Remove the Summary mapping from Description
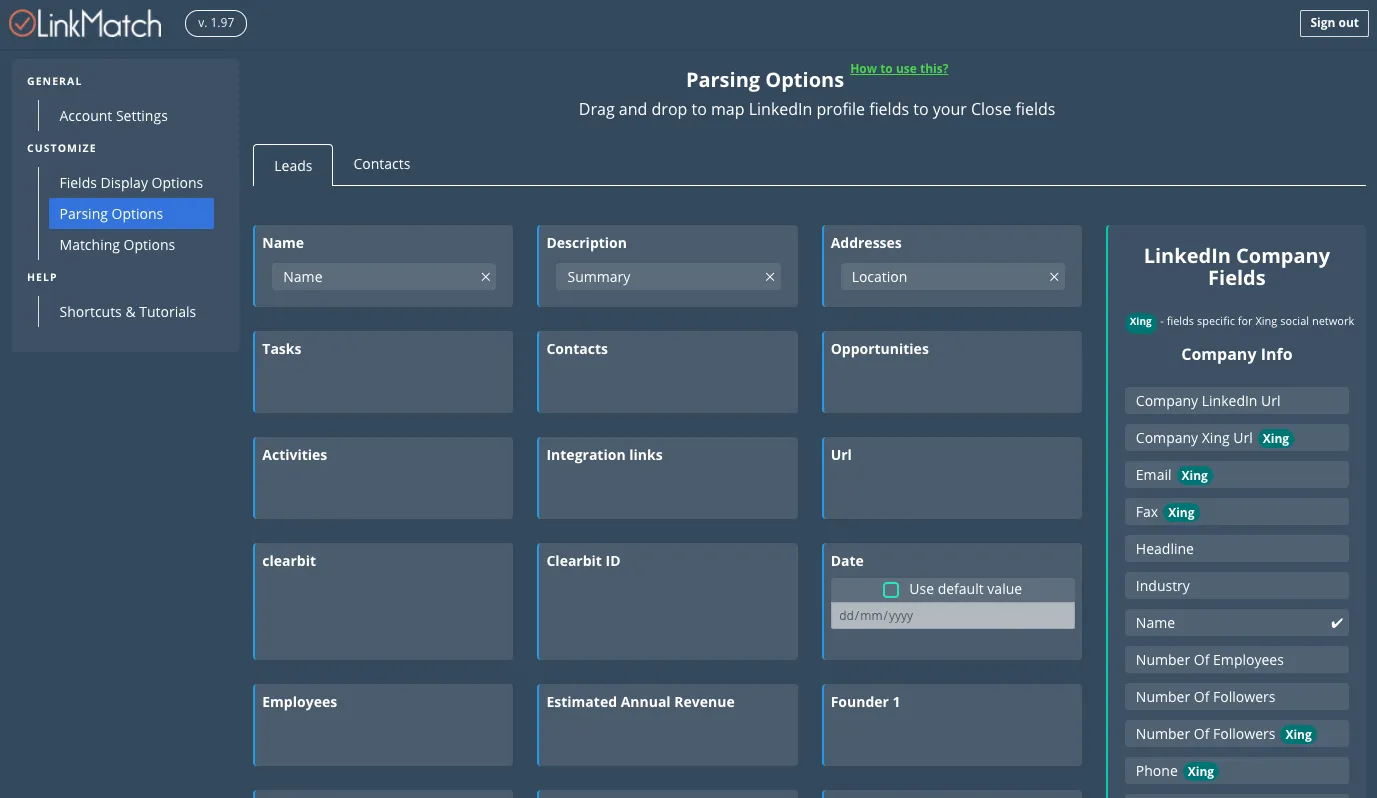1377x798 pixels. pyautogui.click(x=770, y=277)
